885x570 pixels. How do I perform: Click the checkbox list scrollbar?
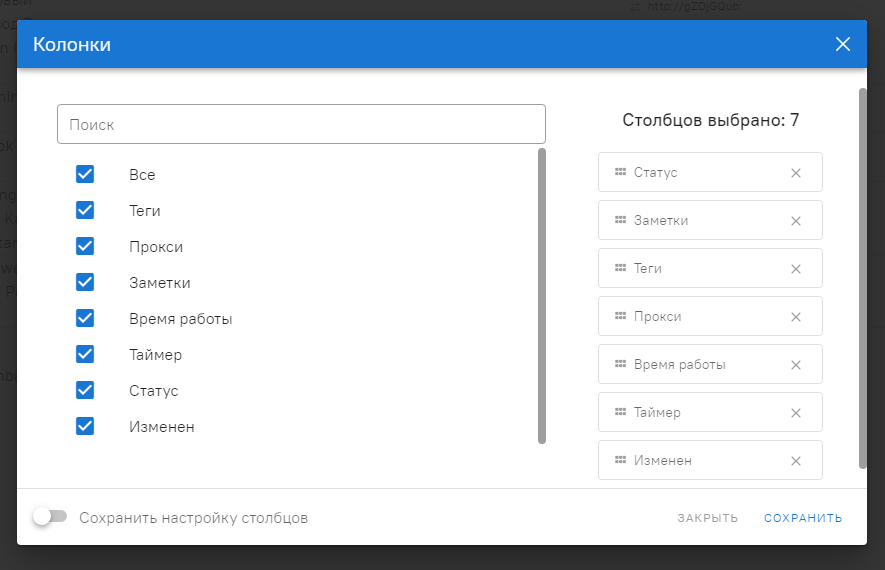click(x=542, y=295)
